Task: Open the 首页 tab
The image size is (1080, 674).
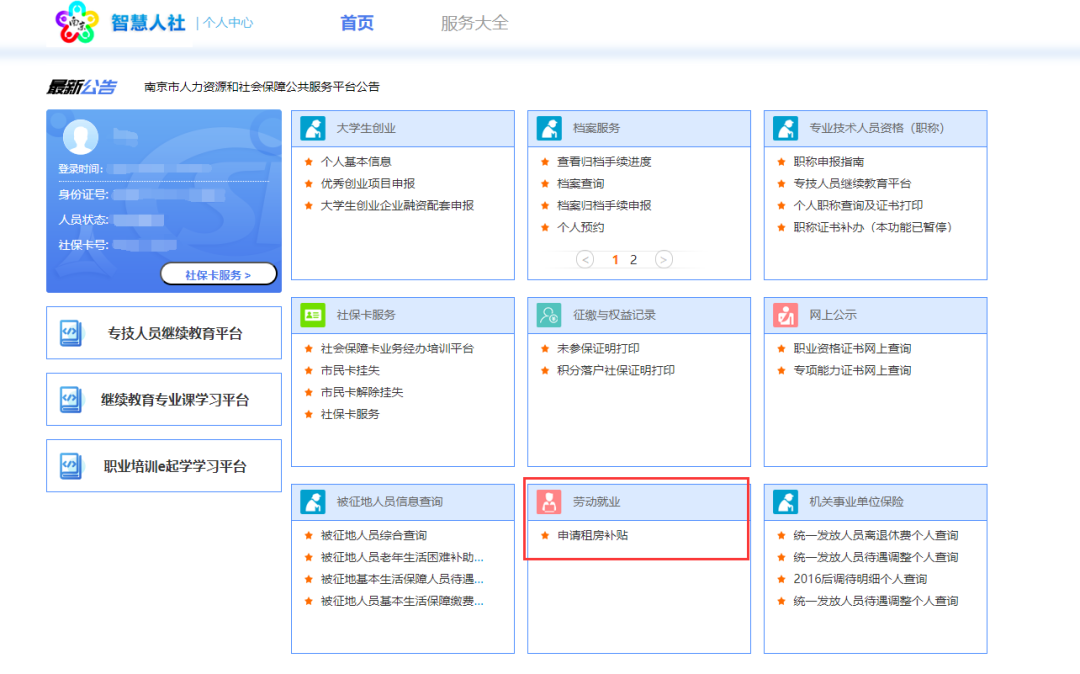Action: click(357, 23)
